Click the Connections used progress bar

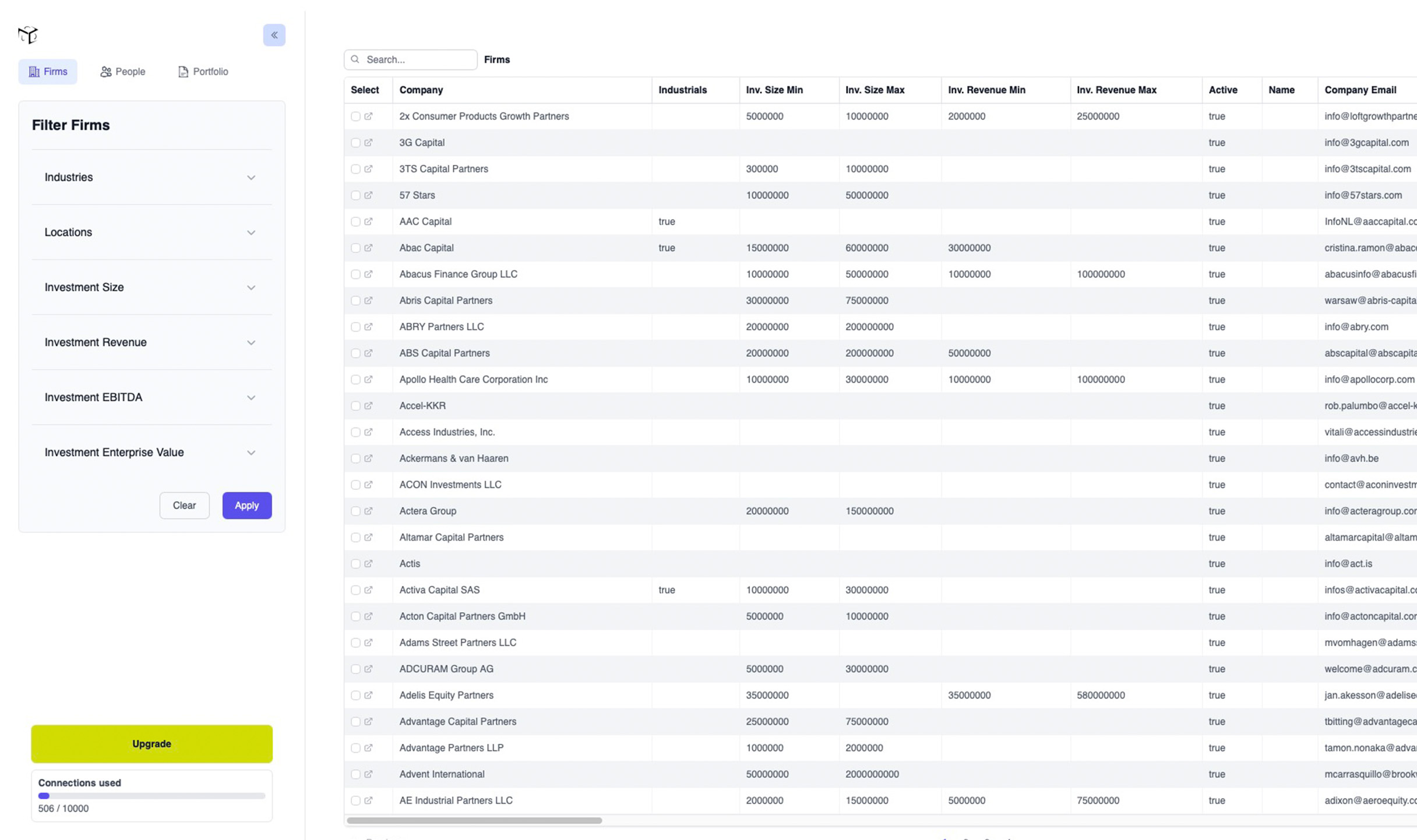pos(151,796)
